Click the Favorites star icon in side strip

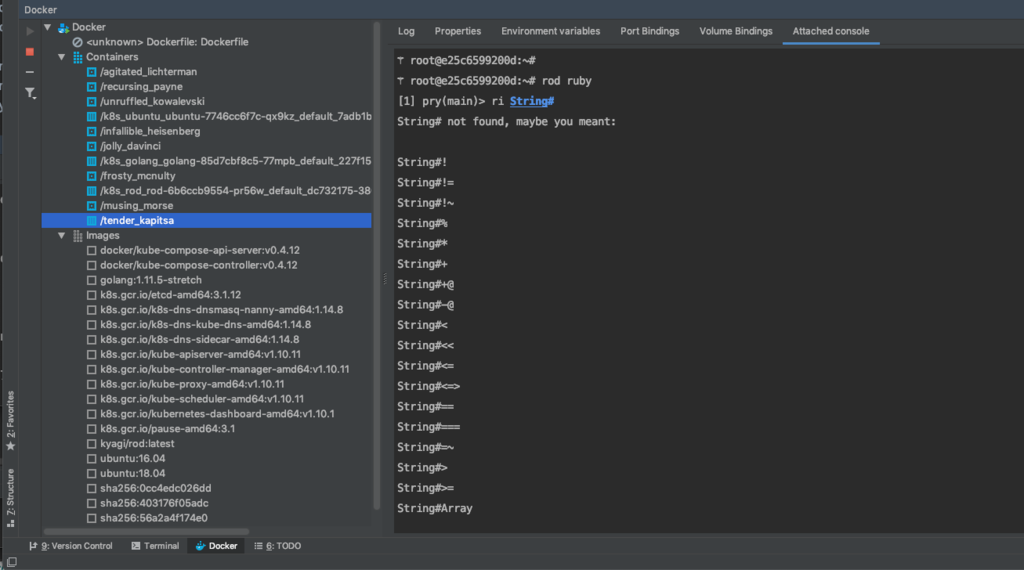coord(10,447)
